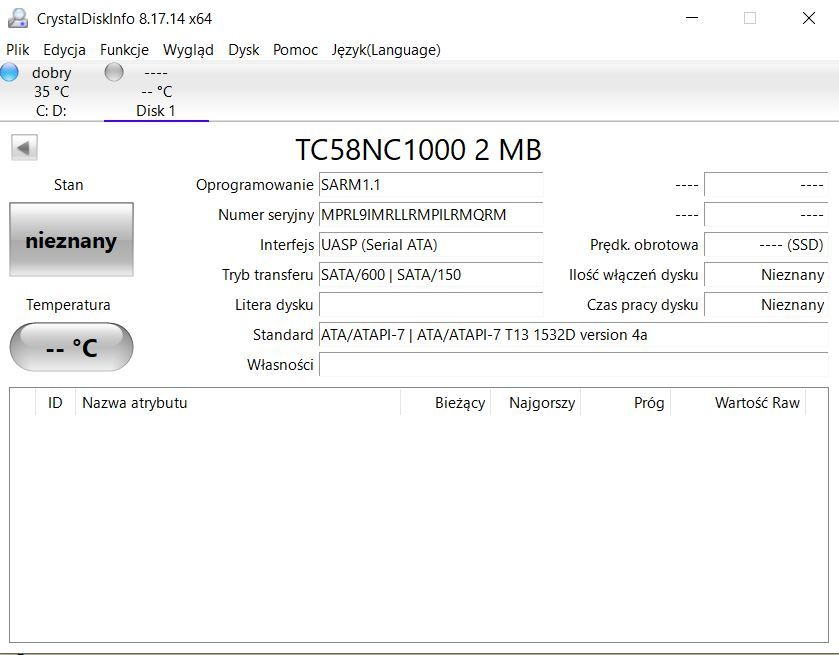Click the Czas pracy dysku value Nieznany
The width and height of the screenshot is (839, 655).
click(766, 305)
